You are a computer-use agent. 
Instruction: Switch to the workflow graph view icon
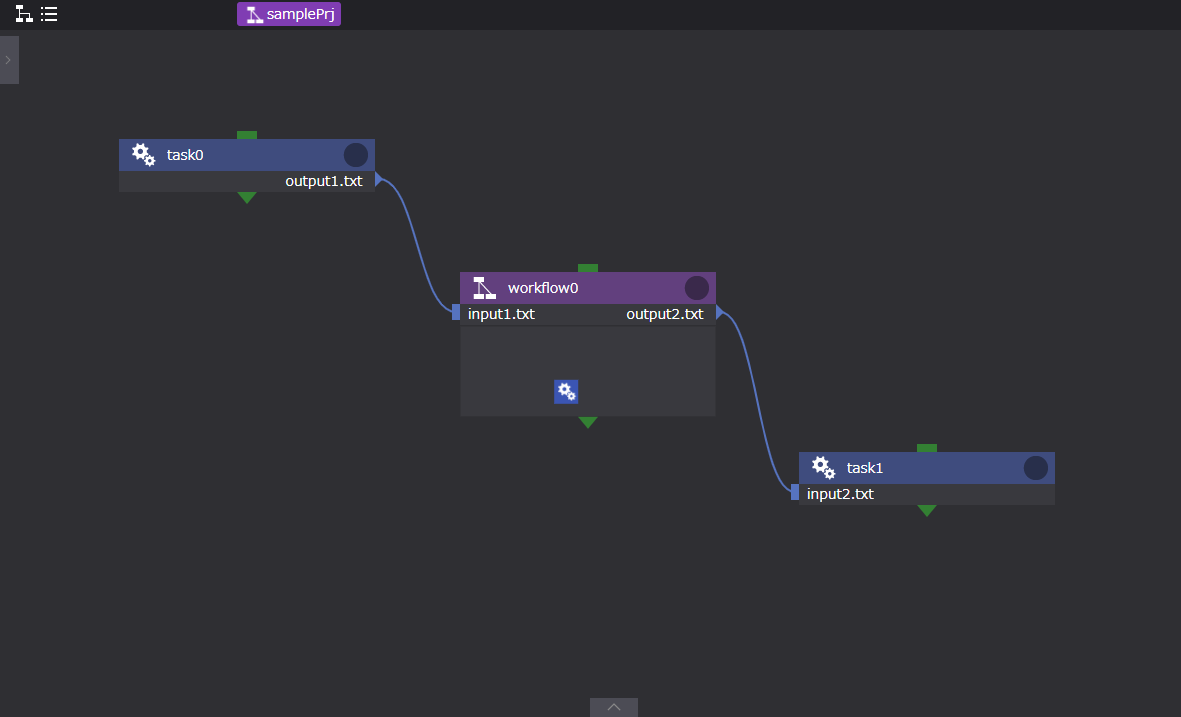click(x=24, y=14)
